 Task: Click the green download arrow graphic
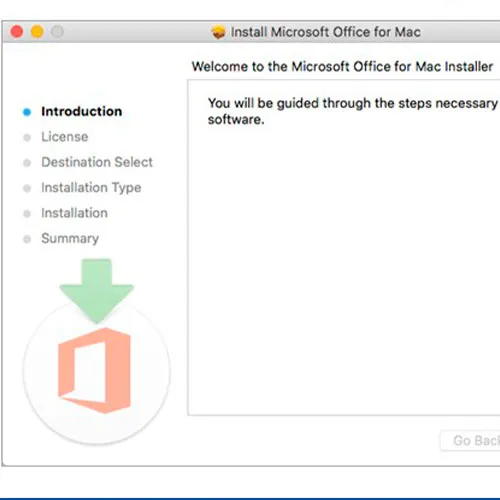(97, 291)
